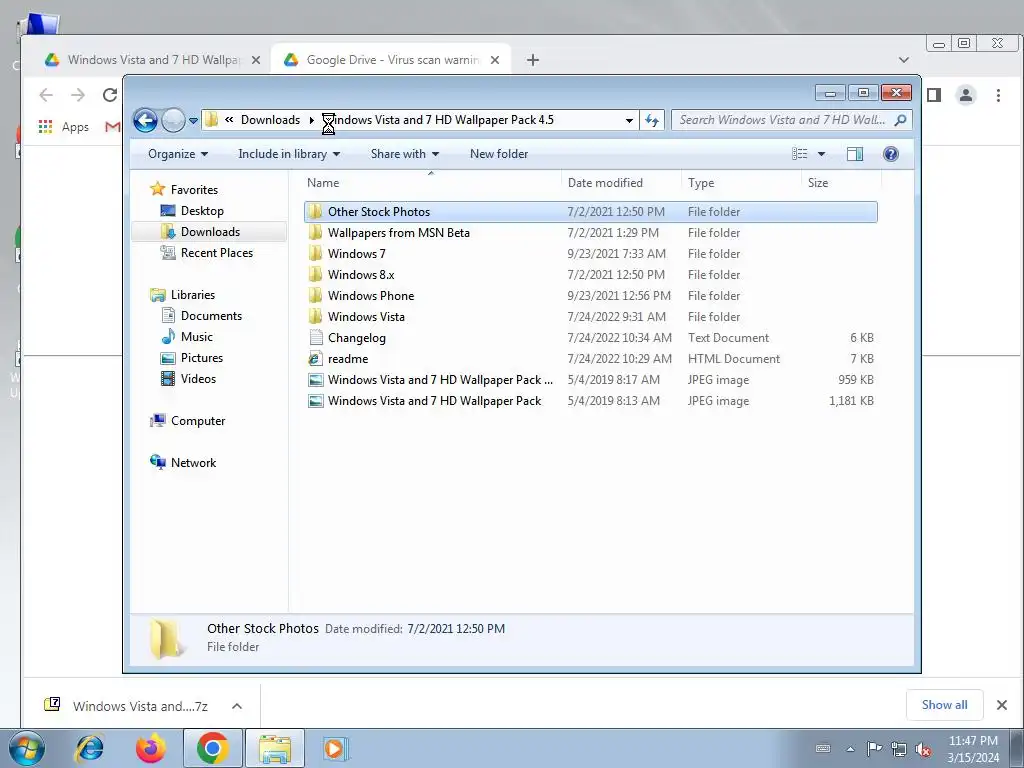1024x768 pixels.
Task: Reload the page in Chrome
Action: [x=110, y=95]
